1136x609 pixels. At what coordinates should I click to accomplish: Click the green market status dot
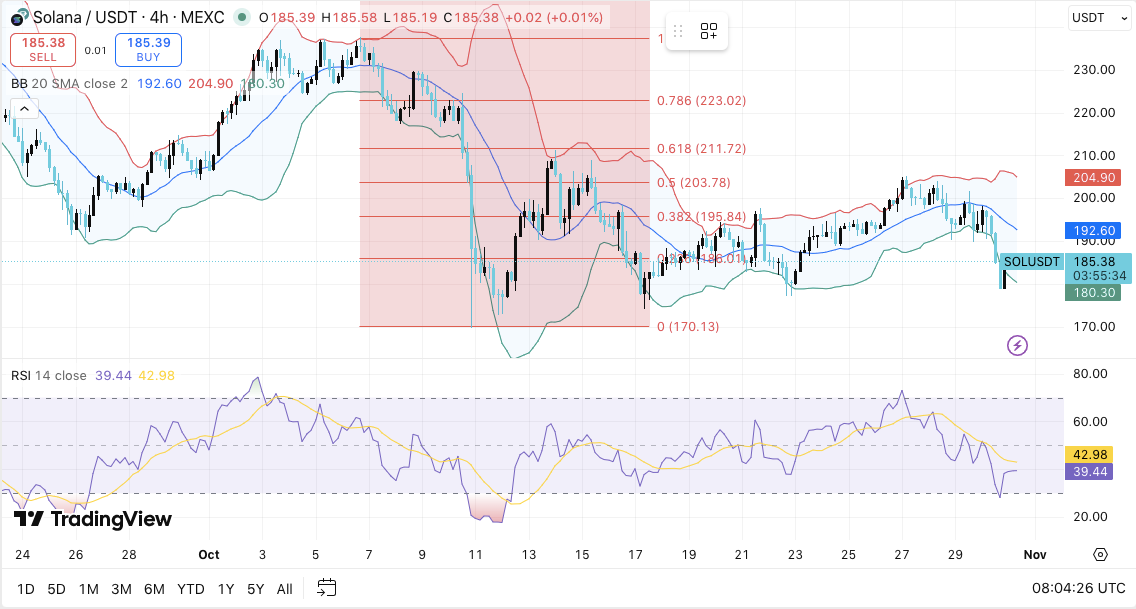pyautogui.click(x=243, y=17)
